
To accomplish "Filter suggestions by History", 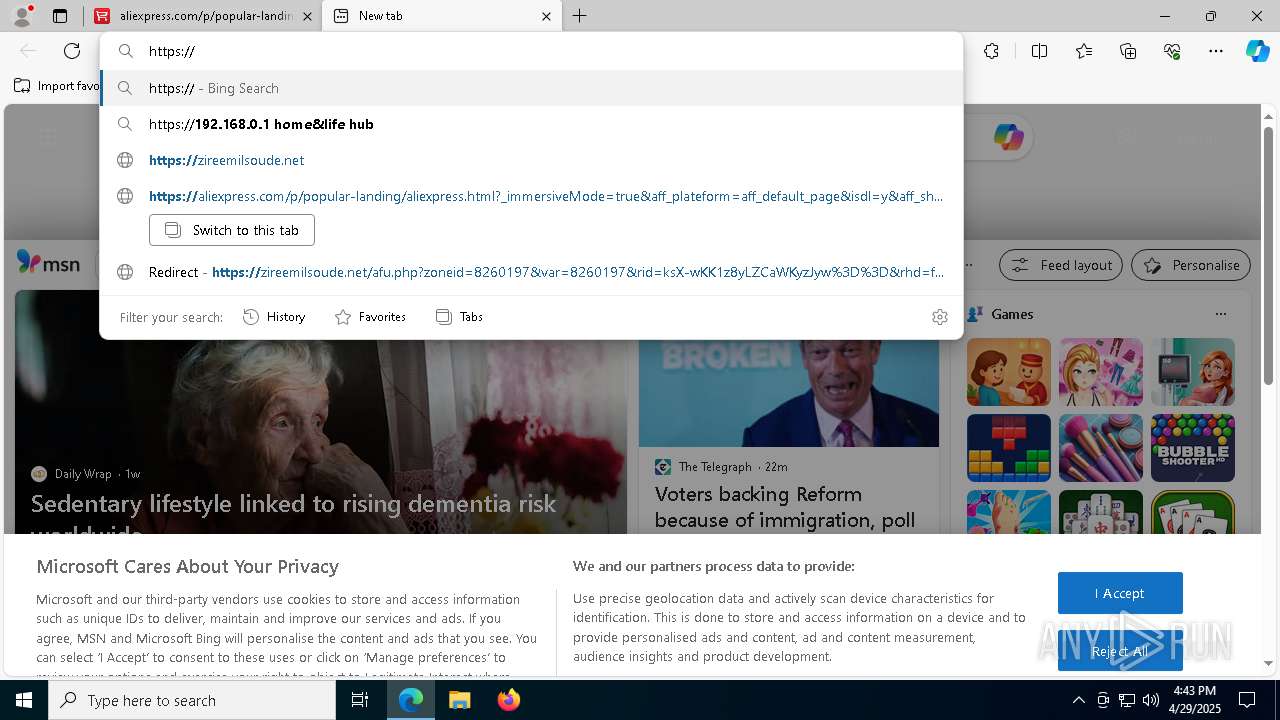I will click(x=274, y=317).
